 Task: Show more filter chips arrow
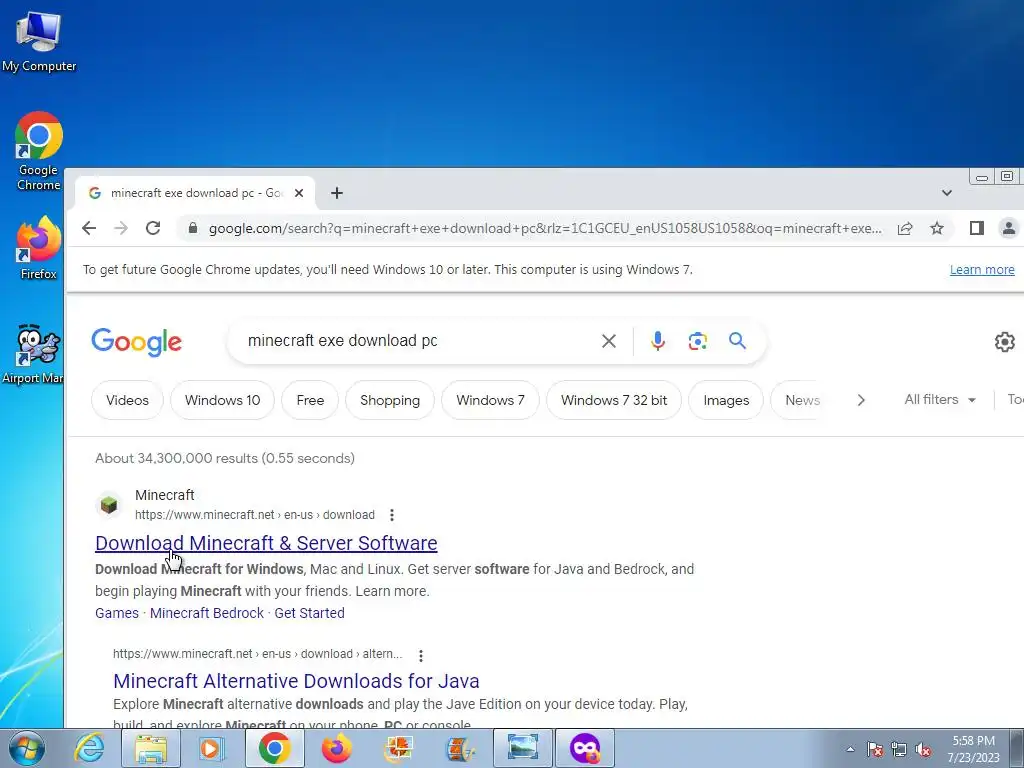coord(861,400)
